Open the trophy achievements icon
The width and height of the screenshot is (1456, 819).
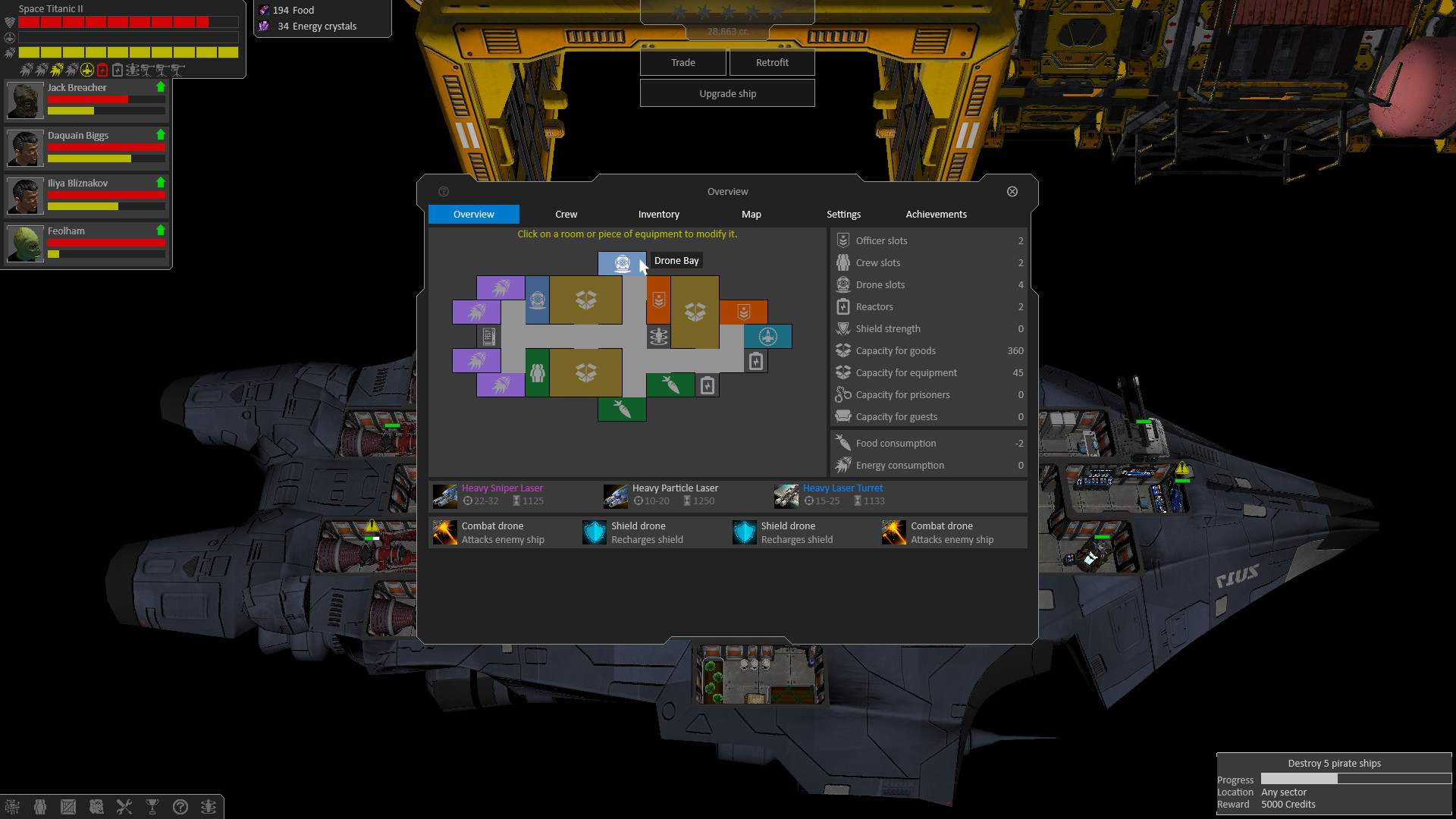click(x=152, y=807)
